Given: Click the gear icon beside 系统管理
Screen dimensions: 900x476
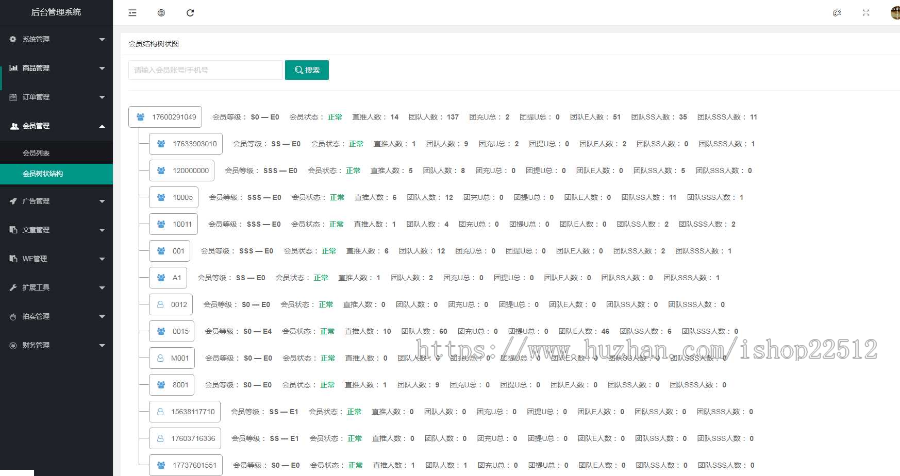Looking at the screenshot, I should 13,39.
